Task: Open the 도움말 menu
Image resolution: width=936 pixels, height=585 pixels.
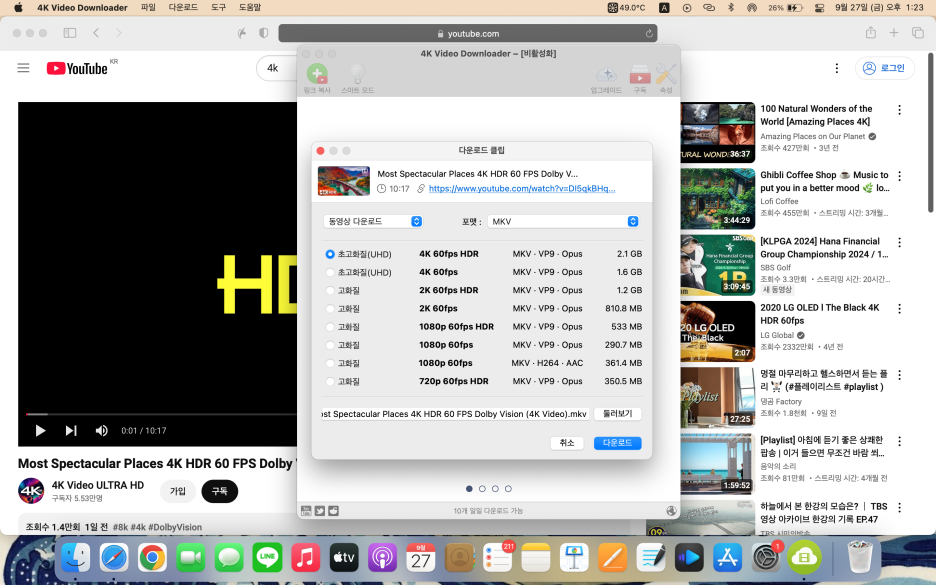Action: pos(250,7)
